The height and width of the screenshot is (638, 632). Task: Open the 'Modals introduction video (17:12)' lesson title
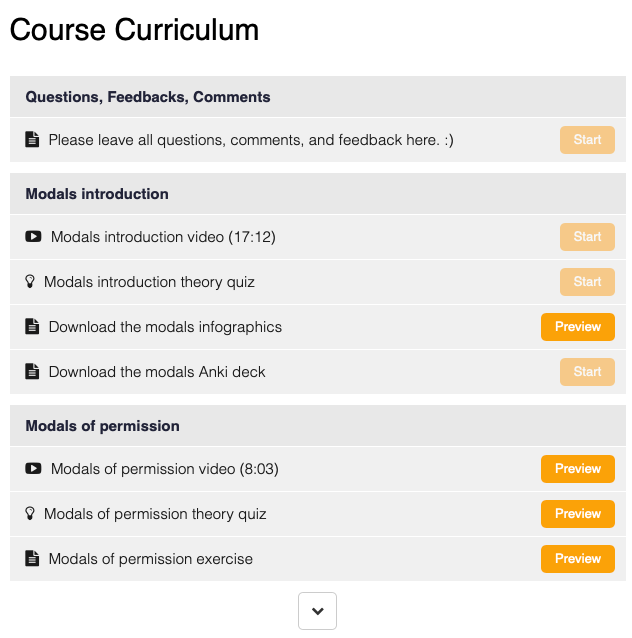coord(163,237)
